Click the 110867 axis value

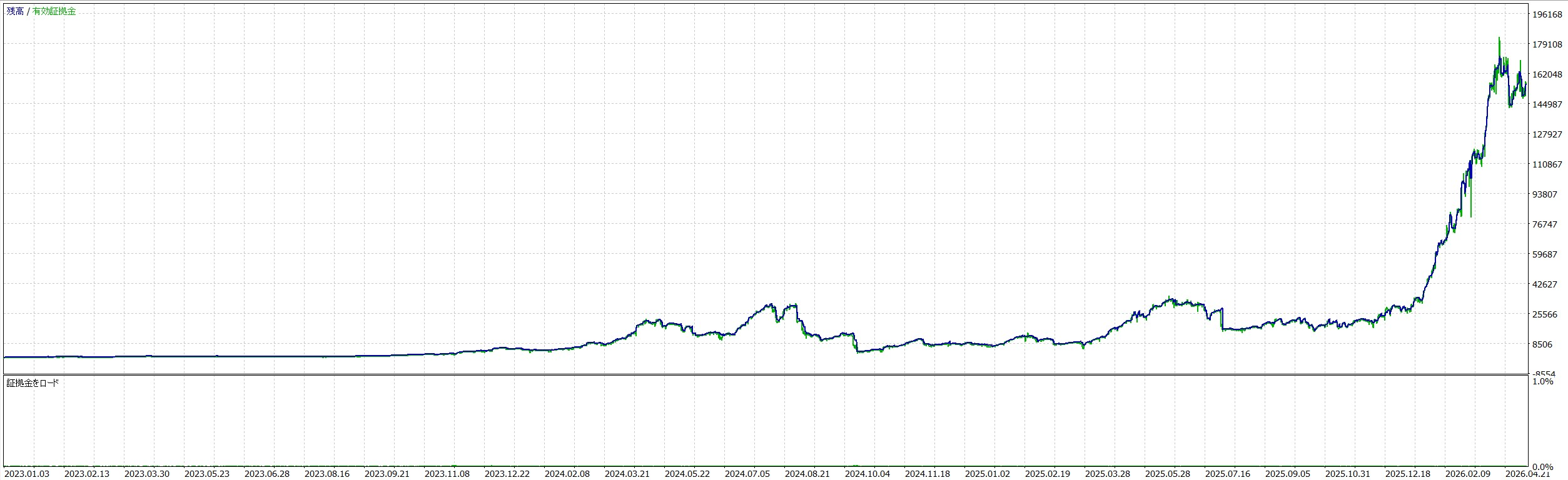coord(1547,164)
